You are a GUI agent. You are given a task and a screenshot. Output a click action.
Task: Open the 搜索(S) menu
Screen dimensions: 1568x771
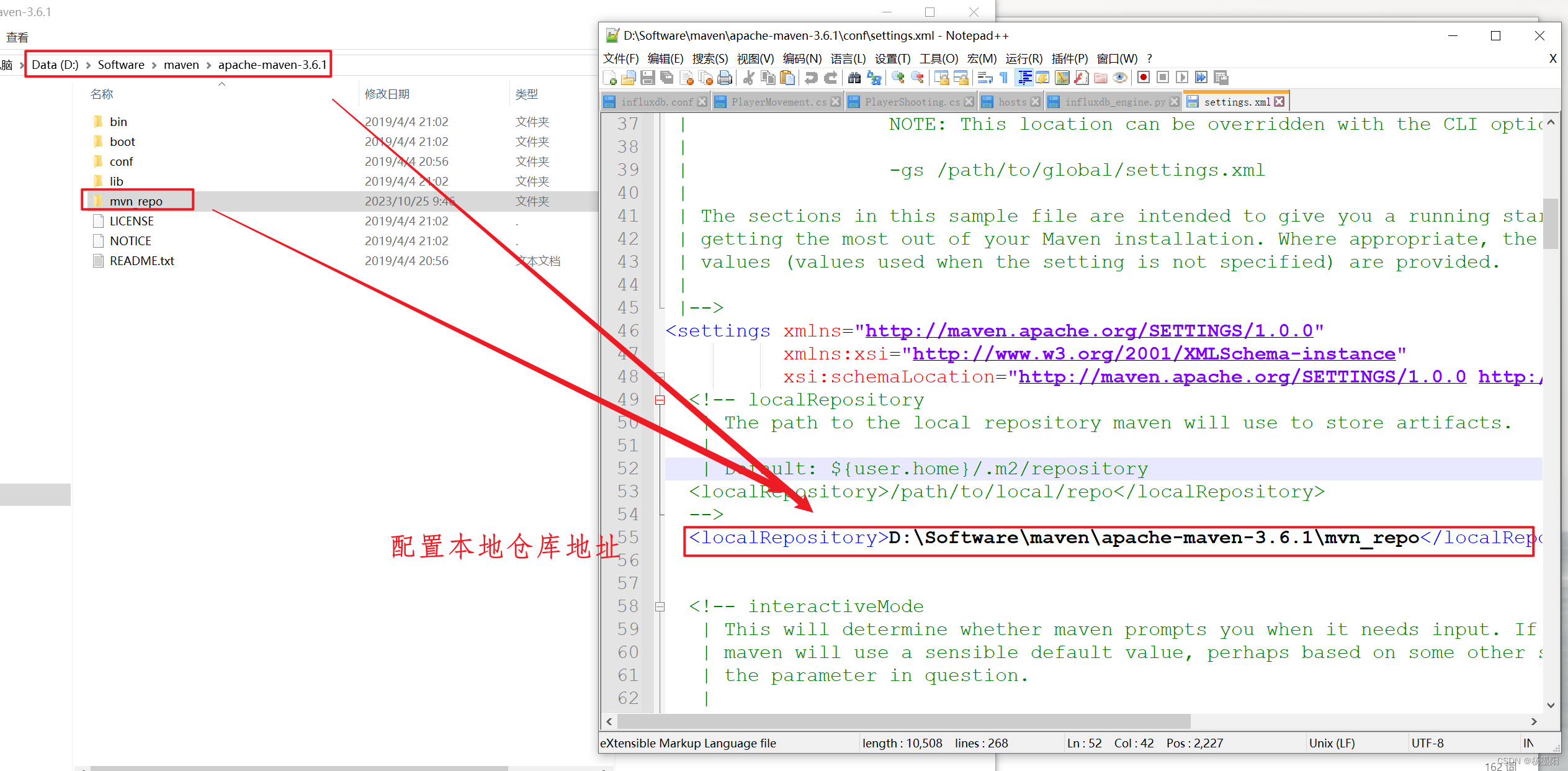[710, 58]
